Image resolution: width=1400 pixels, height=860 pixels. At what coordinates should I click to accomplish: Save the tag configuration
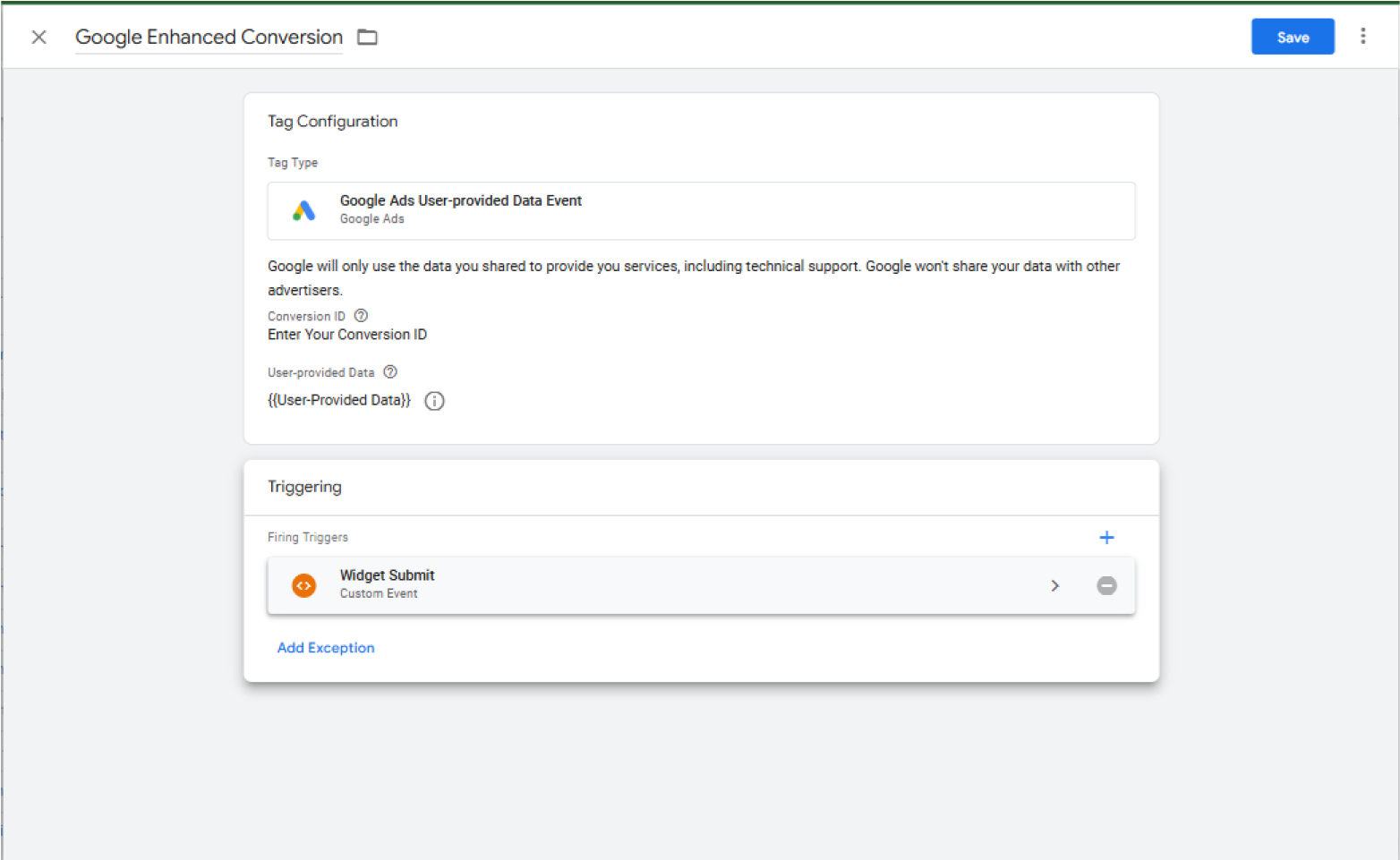click(x=1292, y=37)
